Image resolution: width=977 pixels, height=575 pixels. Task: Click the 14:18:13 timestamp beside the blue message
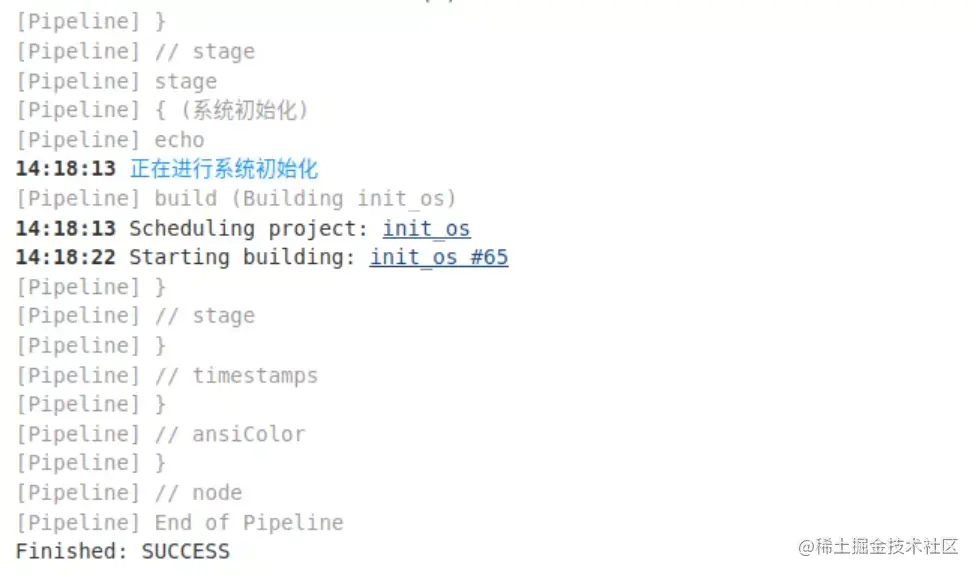click(x=65, y=169)
